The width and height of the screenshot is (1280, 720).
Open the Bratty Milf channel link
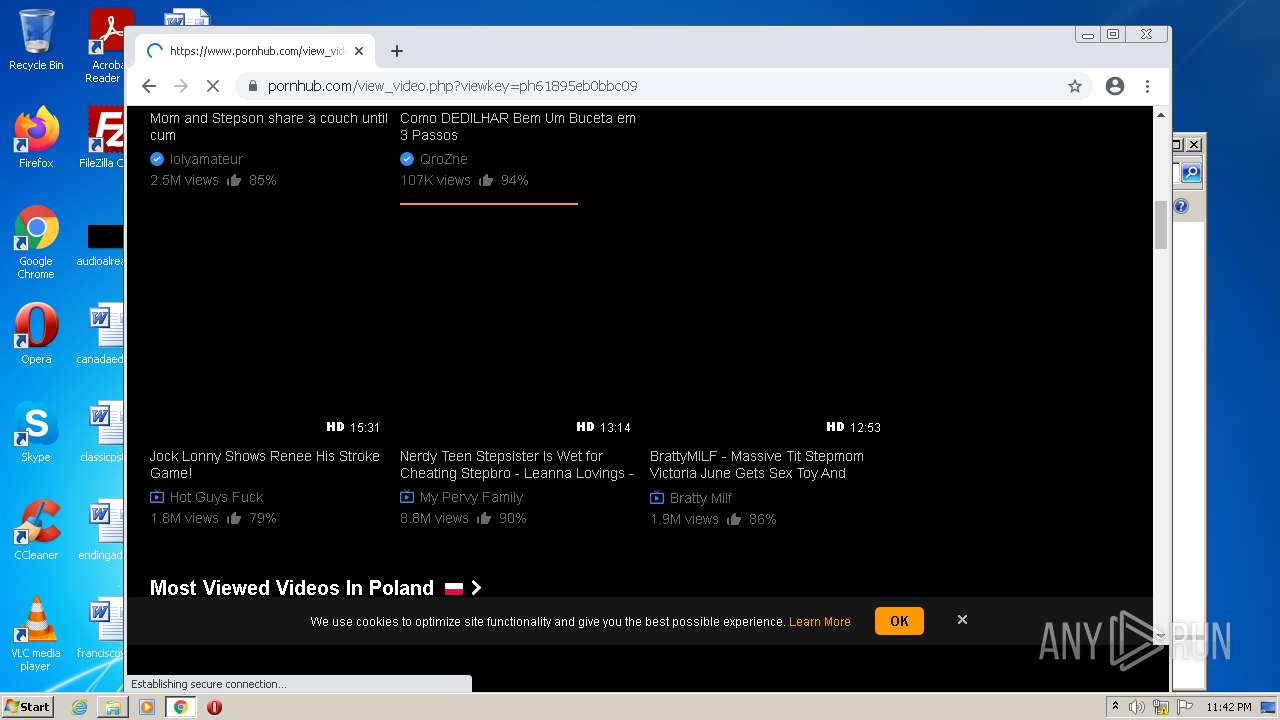click(x=701, y=498)
